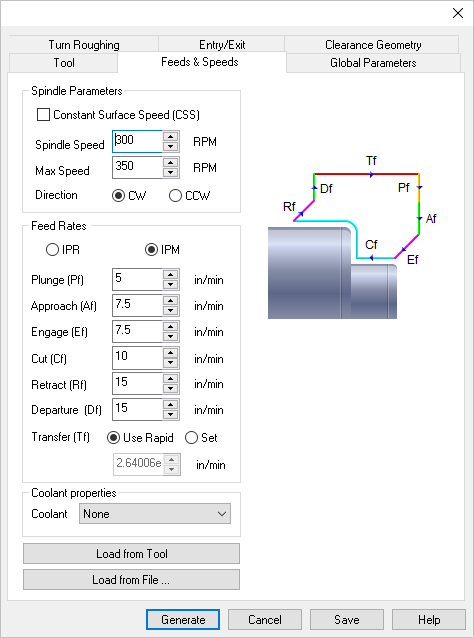The image size is (474, 638).
Task: Click the Engage (Ef) value field
Action: click(137, 332)
